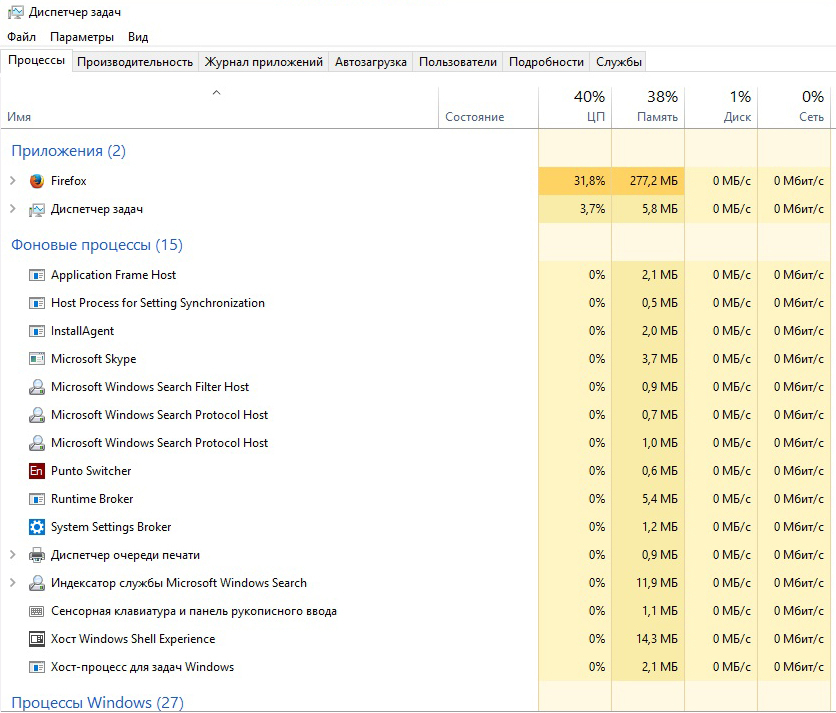Image resolution: width=836 pixels, height=713 pixels.
Task: Open the Параметры menu
Action: pyautogui.click(x=82, y=37)
